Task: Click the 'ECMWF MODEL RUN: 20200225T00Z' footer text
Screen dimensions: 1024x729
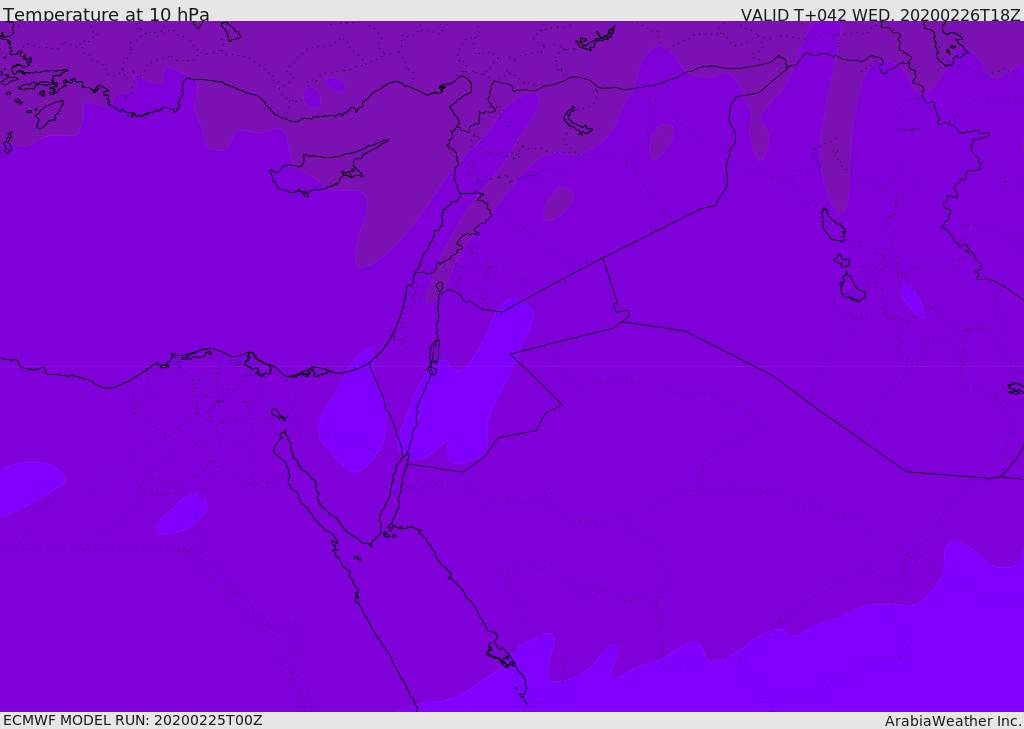Action: pos(133,720)
